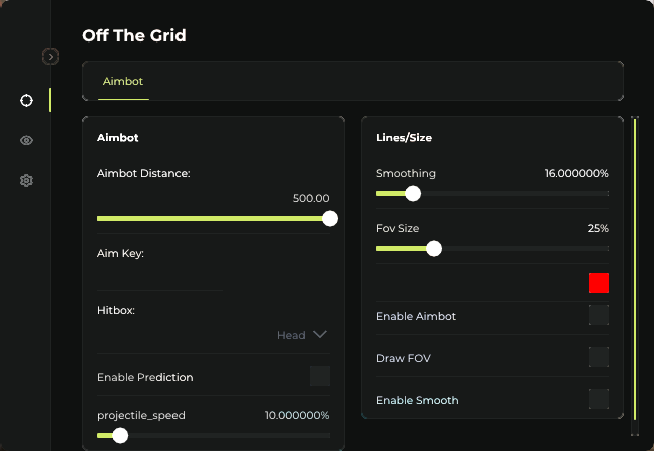Expand the collapsed sidebar with chevron button

[51, 57]
